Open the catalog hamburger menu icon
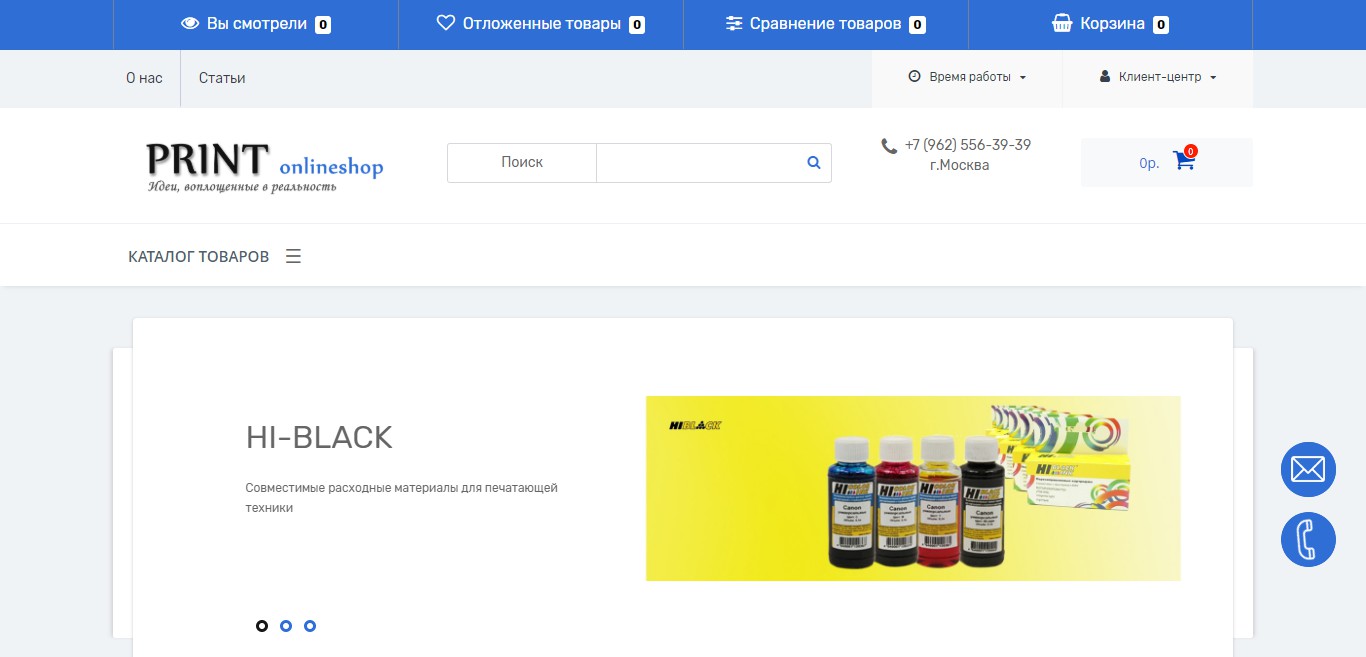Screen dimensions: 1366x657 coord(293,256)
